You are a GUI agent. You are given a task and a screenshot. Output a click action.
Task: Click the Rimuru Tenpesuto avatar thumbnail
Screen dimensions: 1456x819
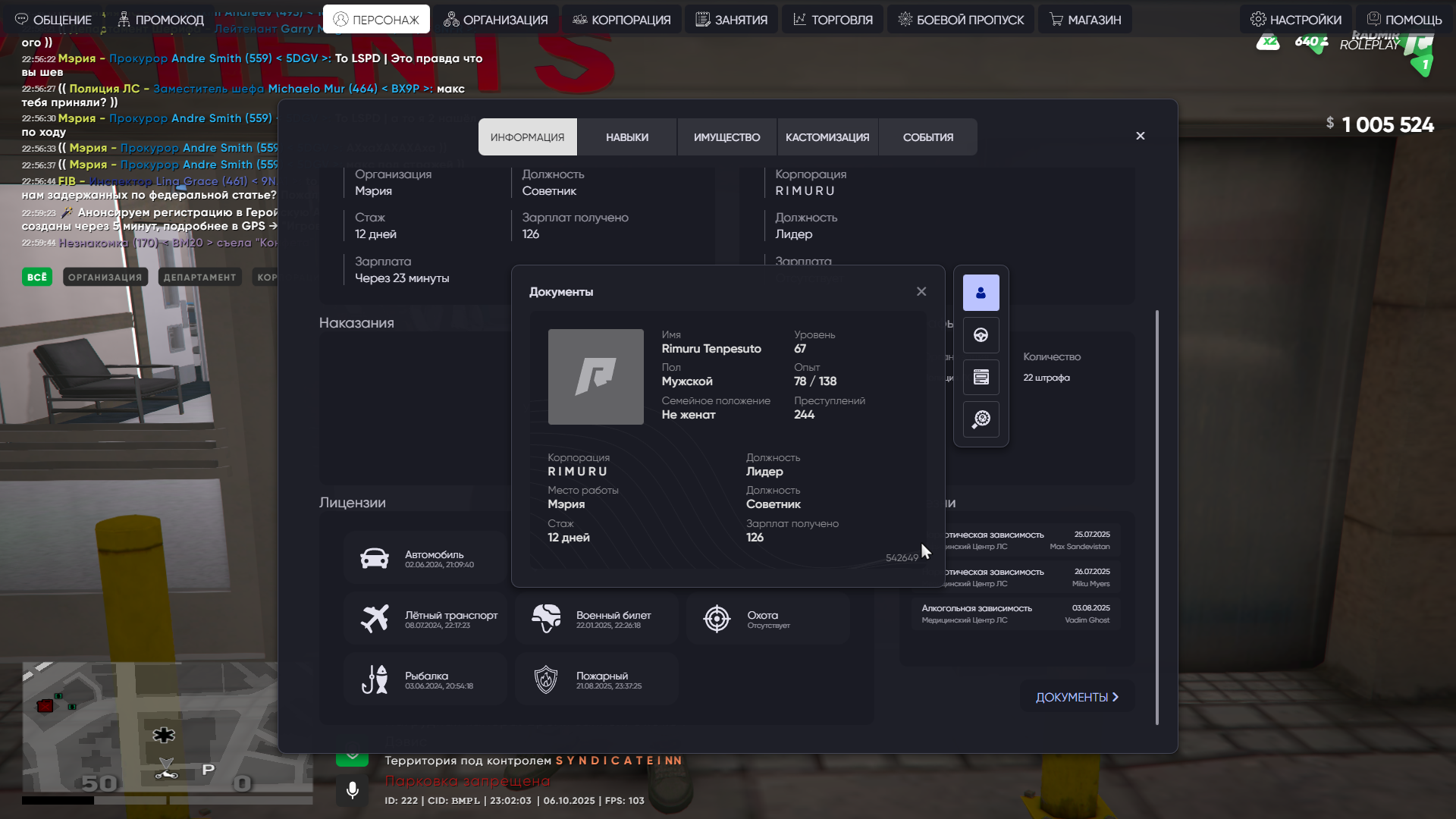tap(595, 377)
